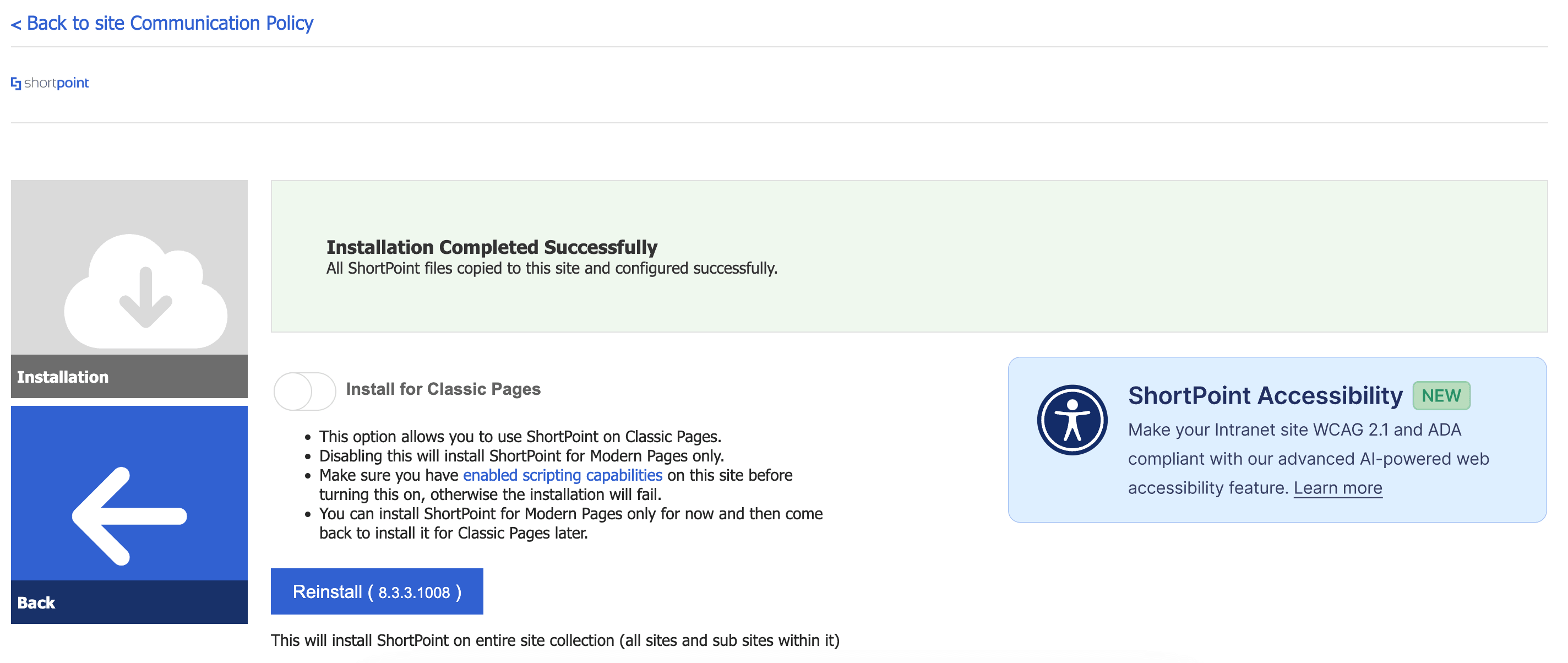Click the ShortPoint logo
Image resolution: width=1568 pixels, height=663 pixels.
(x=50, y=83)
